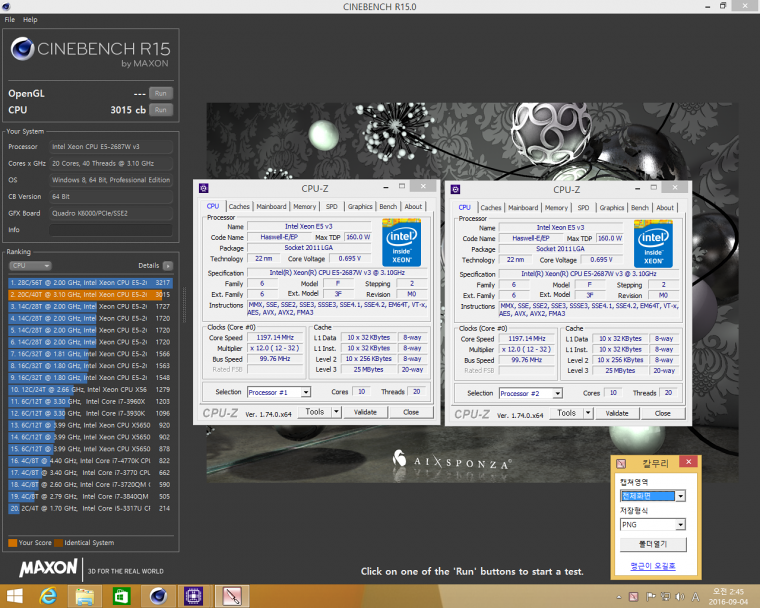Open Processor #1 selection dropdown
This screenshot has width=760, height=608.
click(x=306, y=392)
